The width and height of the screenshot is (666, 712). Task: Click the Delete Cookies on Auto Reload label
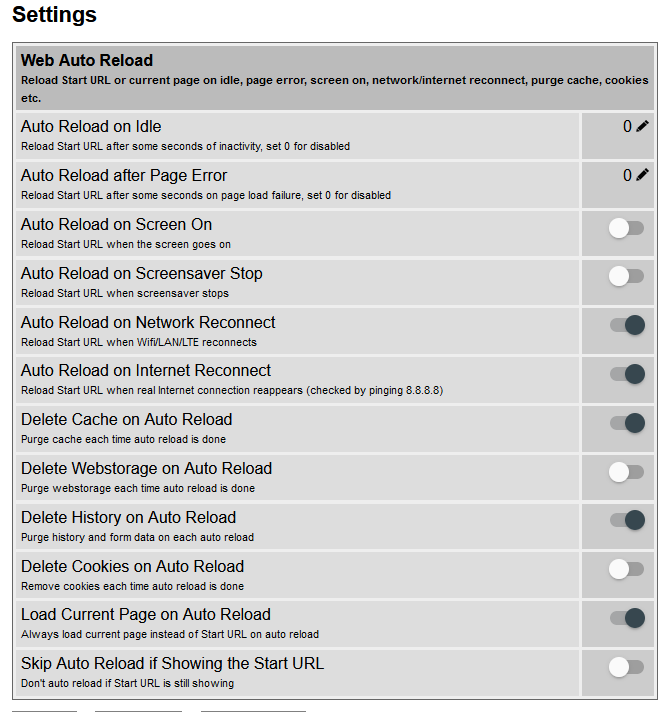tap(132, 566)
